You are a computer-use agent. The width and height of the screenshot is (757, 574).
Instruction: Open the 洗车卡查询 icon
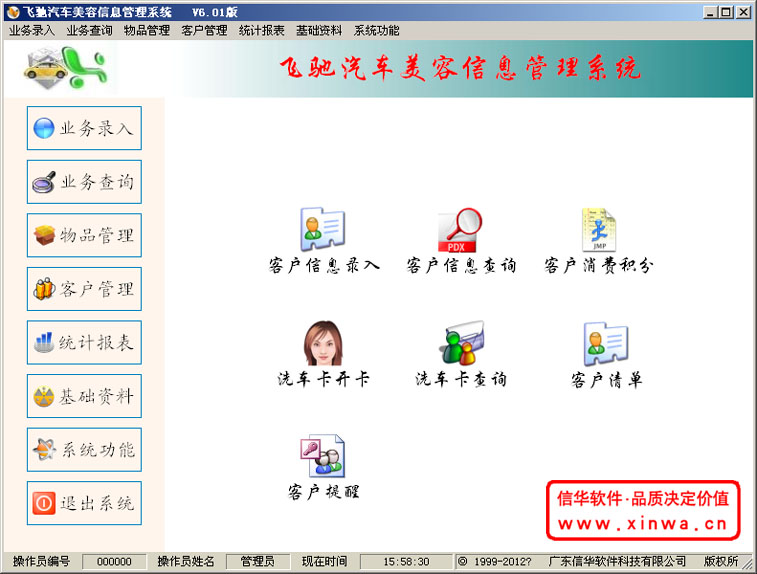(461, 343)
